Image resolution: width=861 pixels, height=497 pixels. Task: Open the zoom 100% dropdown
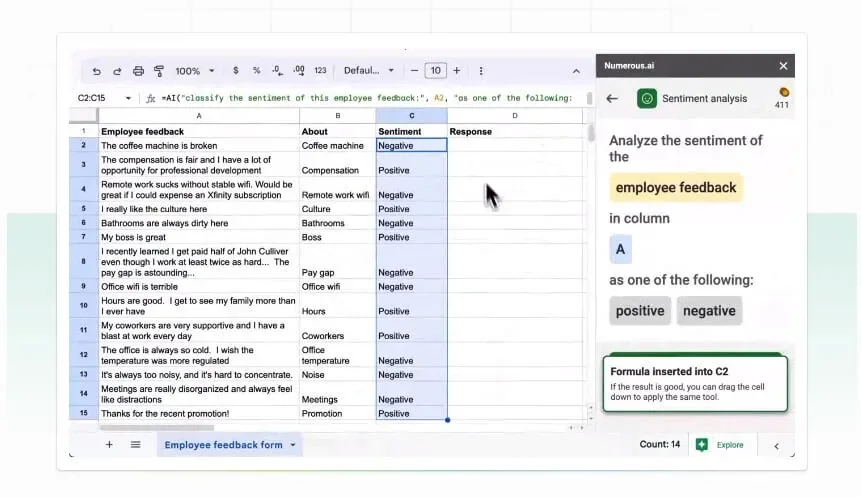tap(193, 71)
